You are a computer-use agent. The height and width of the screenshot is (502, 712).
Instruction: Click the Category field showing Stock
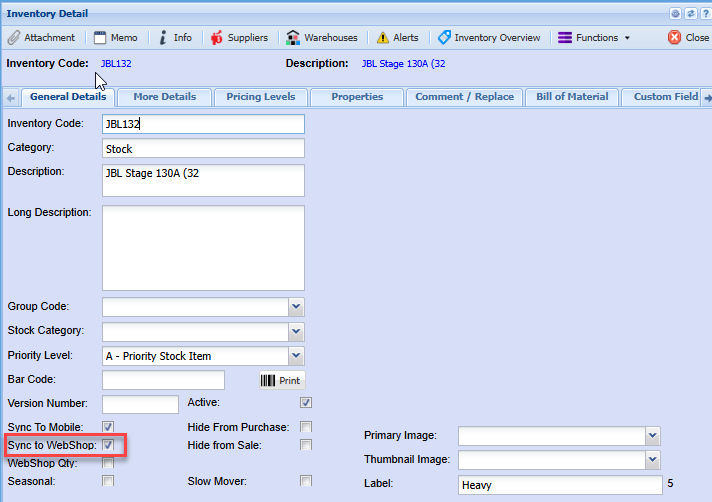tap(203, 148)
